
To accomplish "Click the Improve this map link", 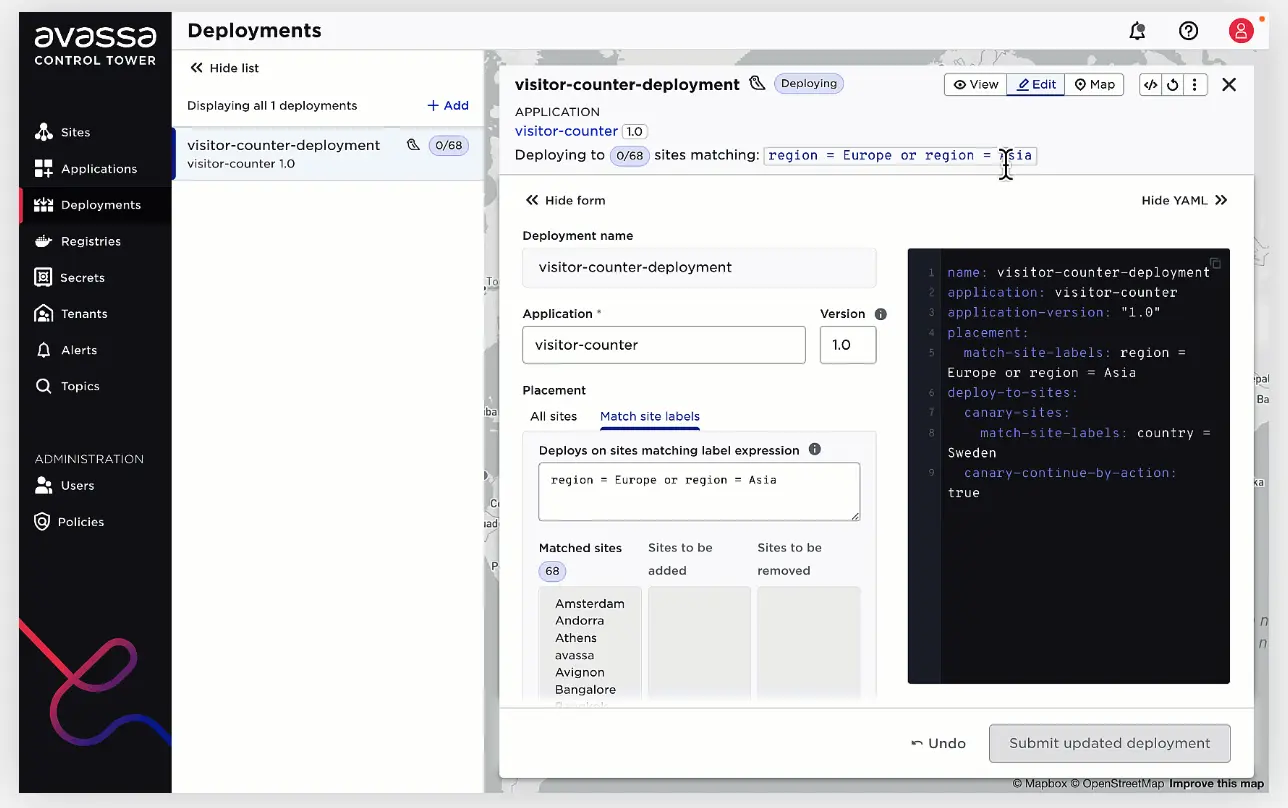I will 1217,784.
